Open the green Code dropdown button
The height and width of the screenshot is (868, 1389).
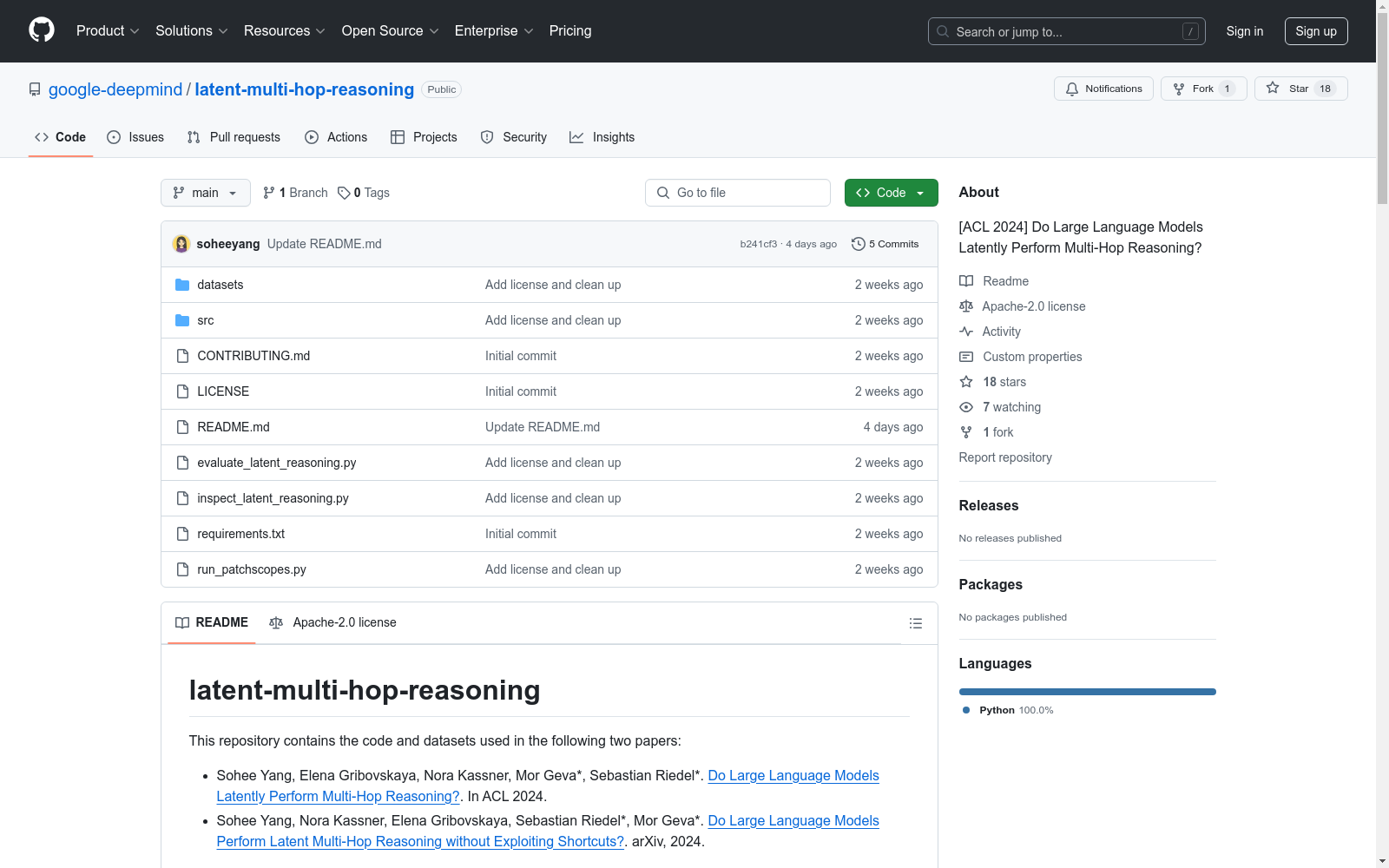click(x=891, y=193)
